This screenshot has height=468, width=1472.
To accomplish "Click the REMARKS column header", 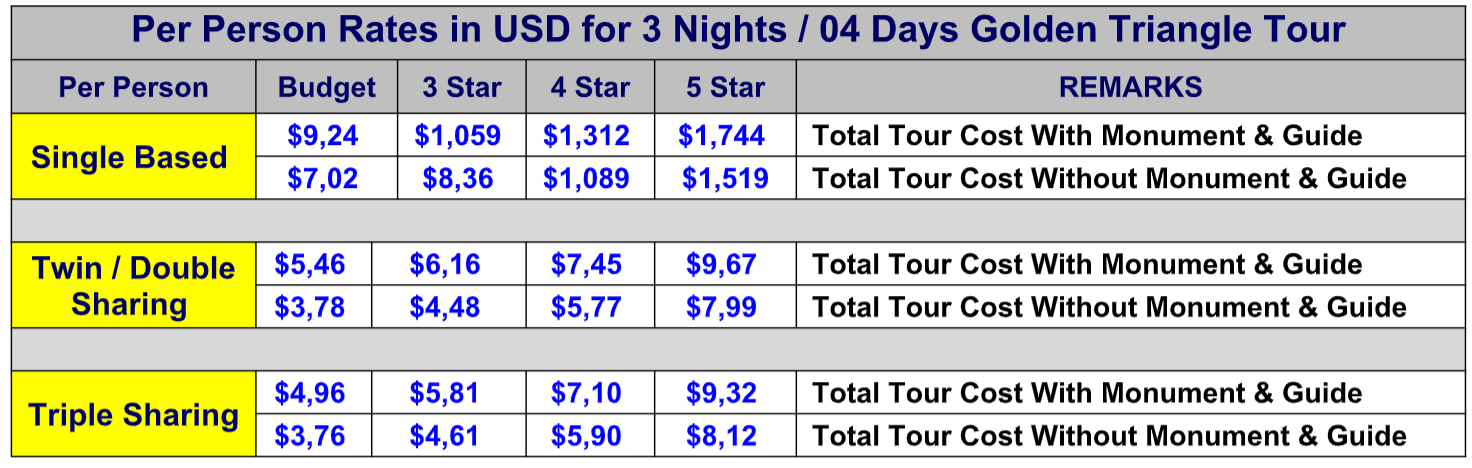I will [x=1130, y=87].
